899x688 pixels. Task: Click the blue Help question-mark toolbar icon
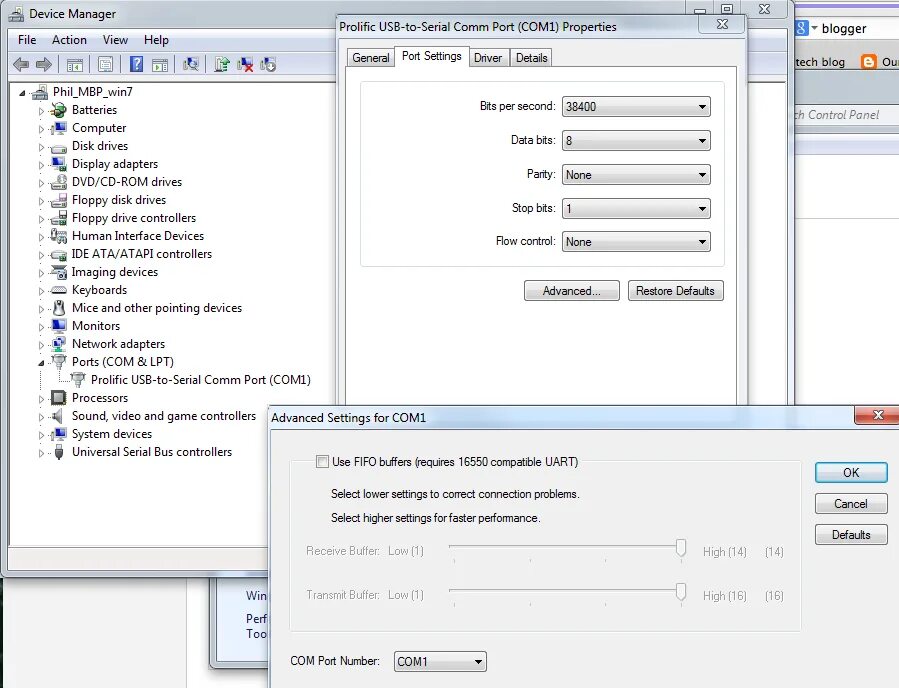pos(136,64)
